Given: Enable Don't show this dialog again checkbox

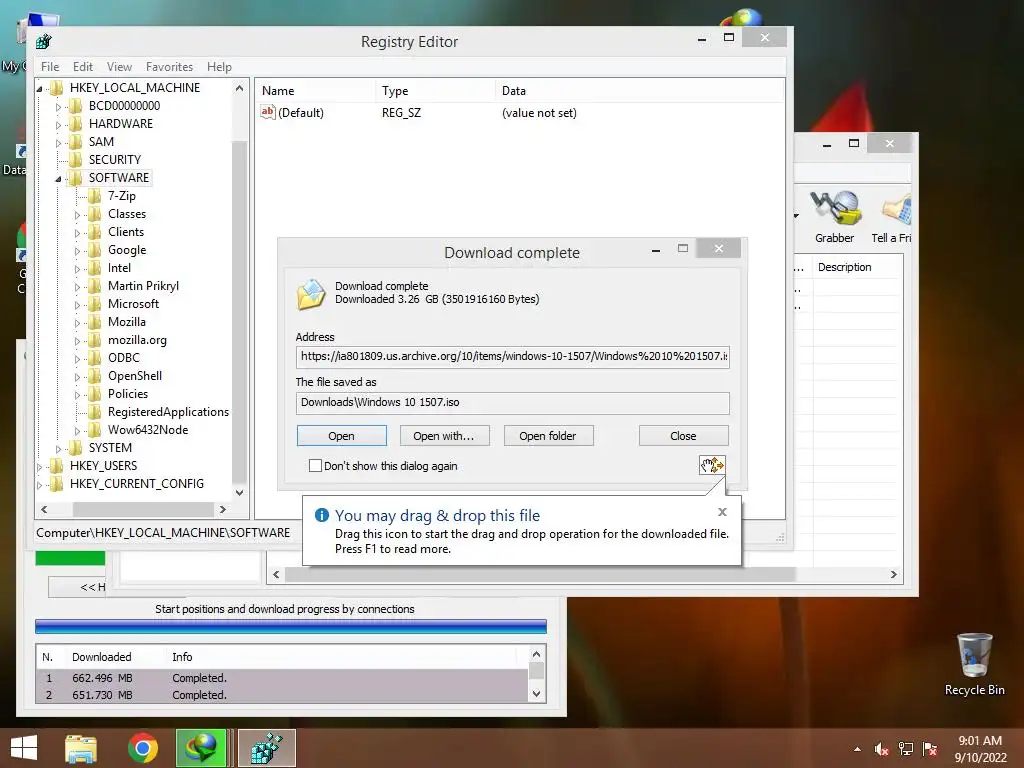Looking at the screenshot, I should pyautogui.click(x=315, y=466).
